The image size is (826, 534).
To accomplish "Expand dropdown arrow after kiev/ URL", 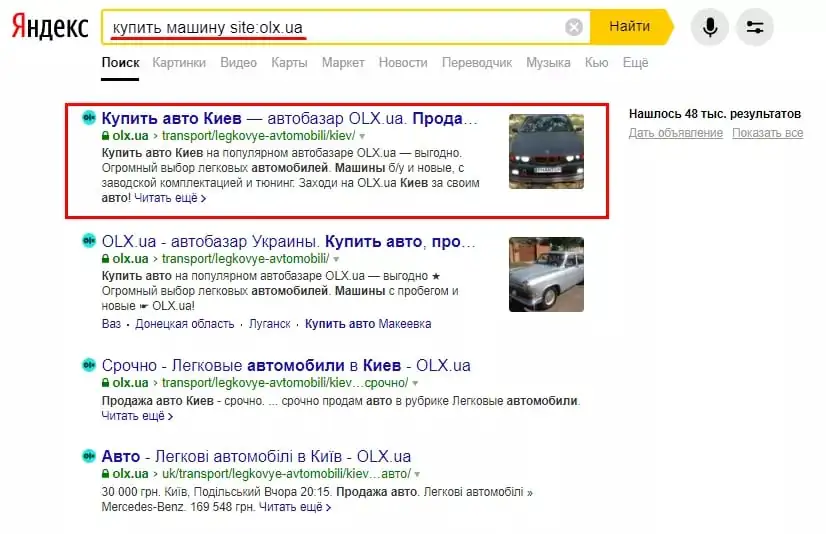I will tap(362, 136).
